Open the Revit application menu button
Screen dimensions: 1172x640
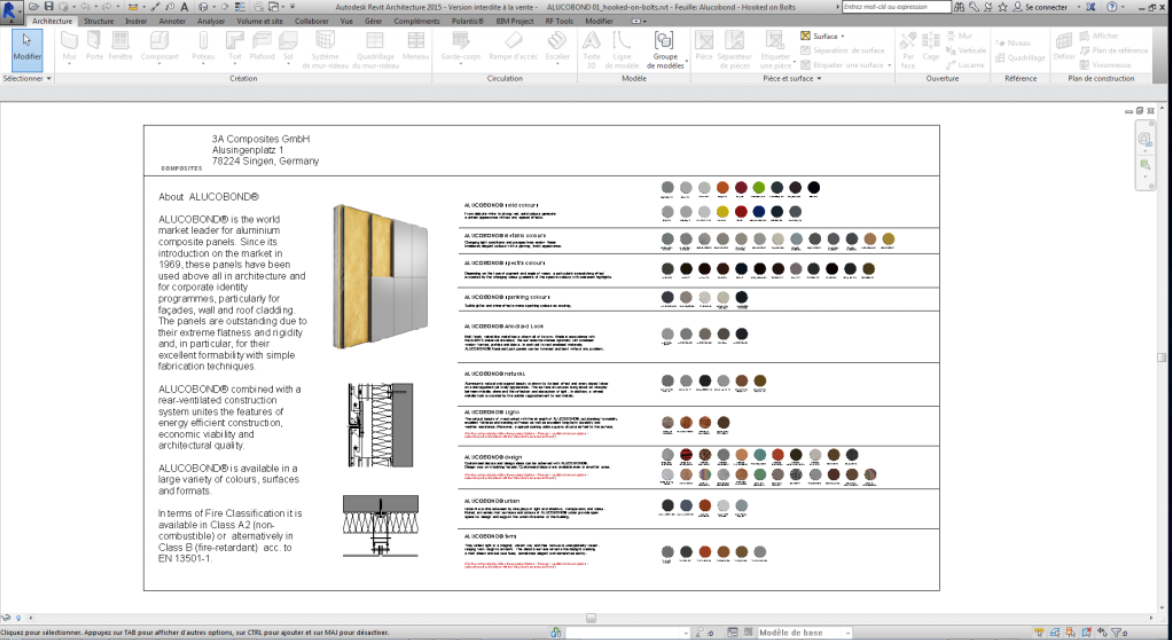click(x=10, y=11)
